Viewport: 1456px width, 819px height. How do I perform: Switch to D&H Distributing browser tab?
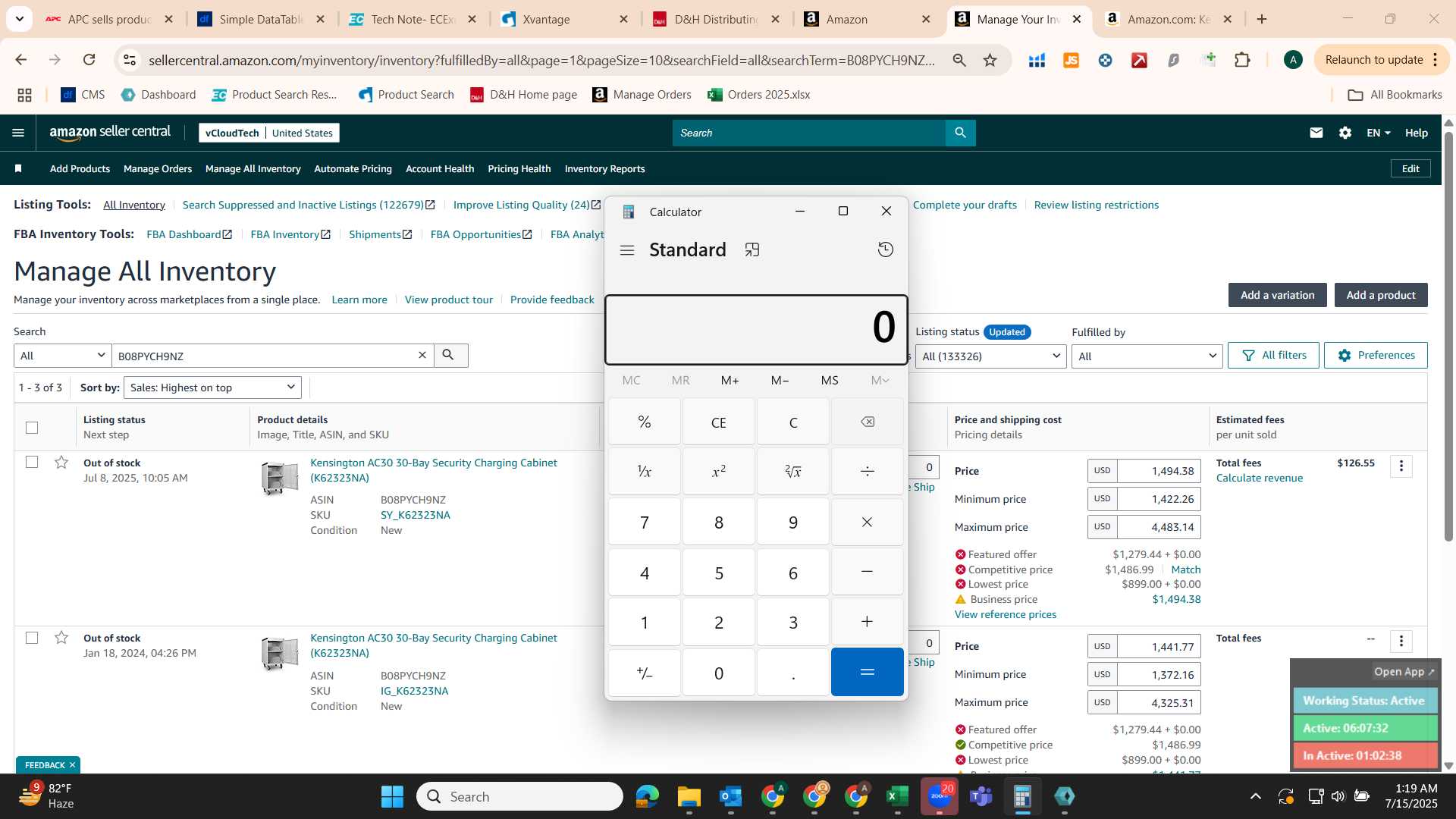(x=716, y=20)
